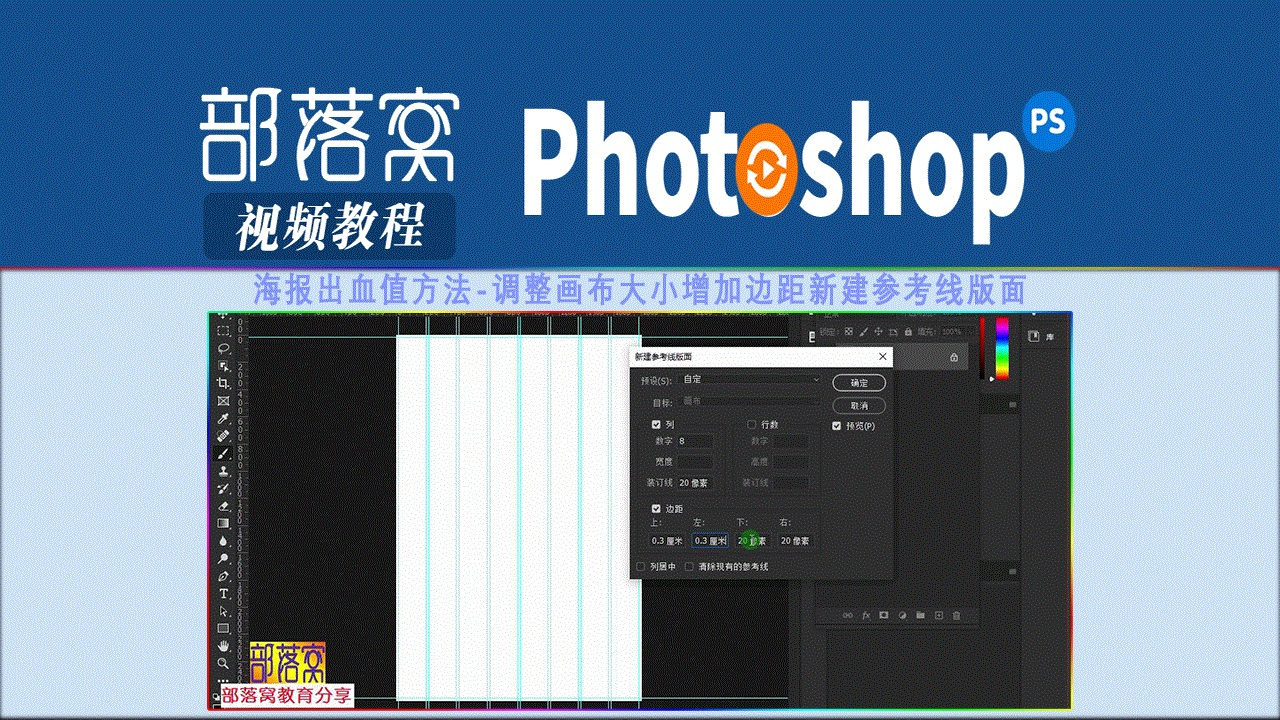This screenshot has height=720, width=1280.
Task: Click the 右 right margin field
Action: [x=796, y=541]
